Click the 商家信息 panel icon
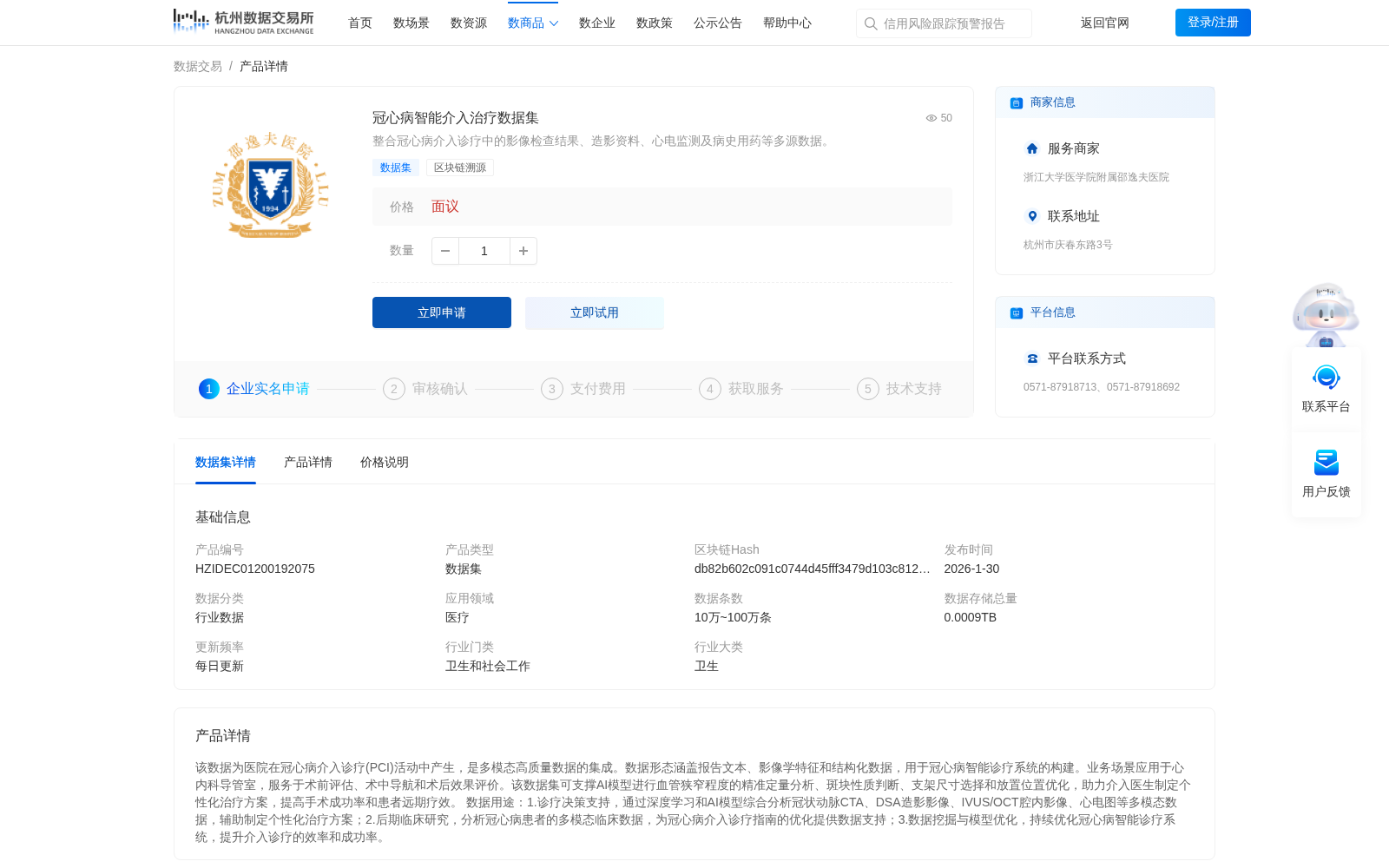Viewport: 1389px width, 868px height. (1017, 103)
